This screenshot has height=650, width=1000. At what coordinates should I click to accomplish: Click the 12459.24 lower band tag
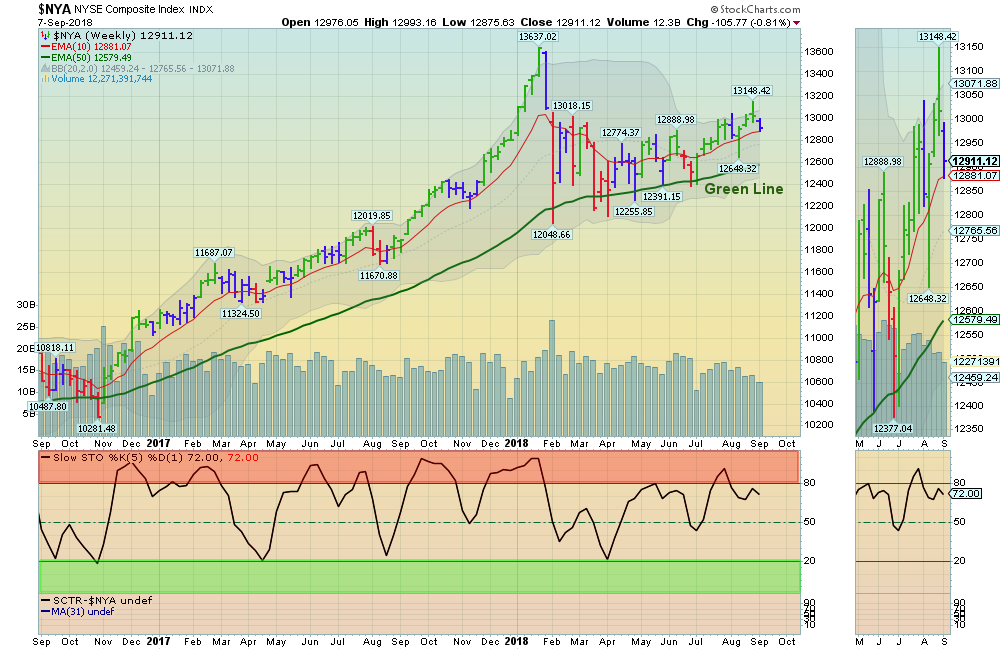(x=974, y=378)
